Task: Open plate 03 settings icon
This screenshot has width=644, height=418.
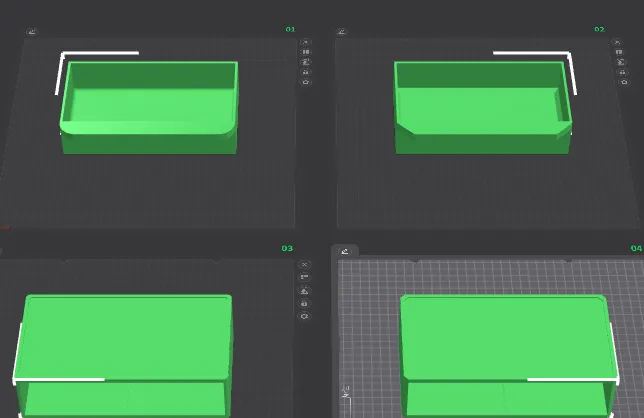Action: (305, 316)
